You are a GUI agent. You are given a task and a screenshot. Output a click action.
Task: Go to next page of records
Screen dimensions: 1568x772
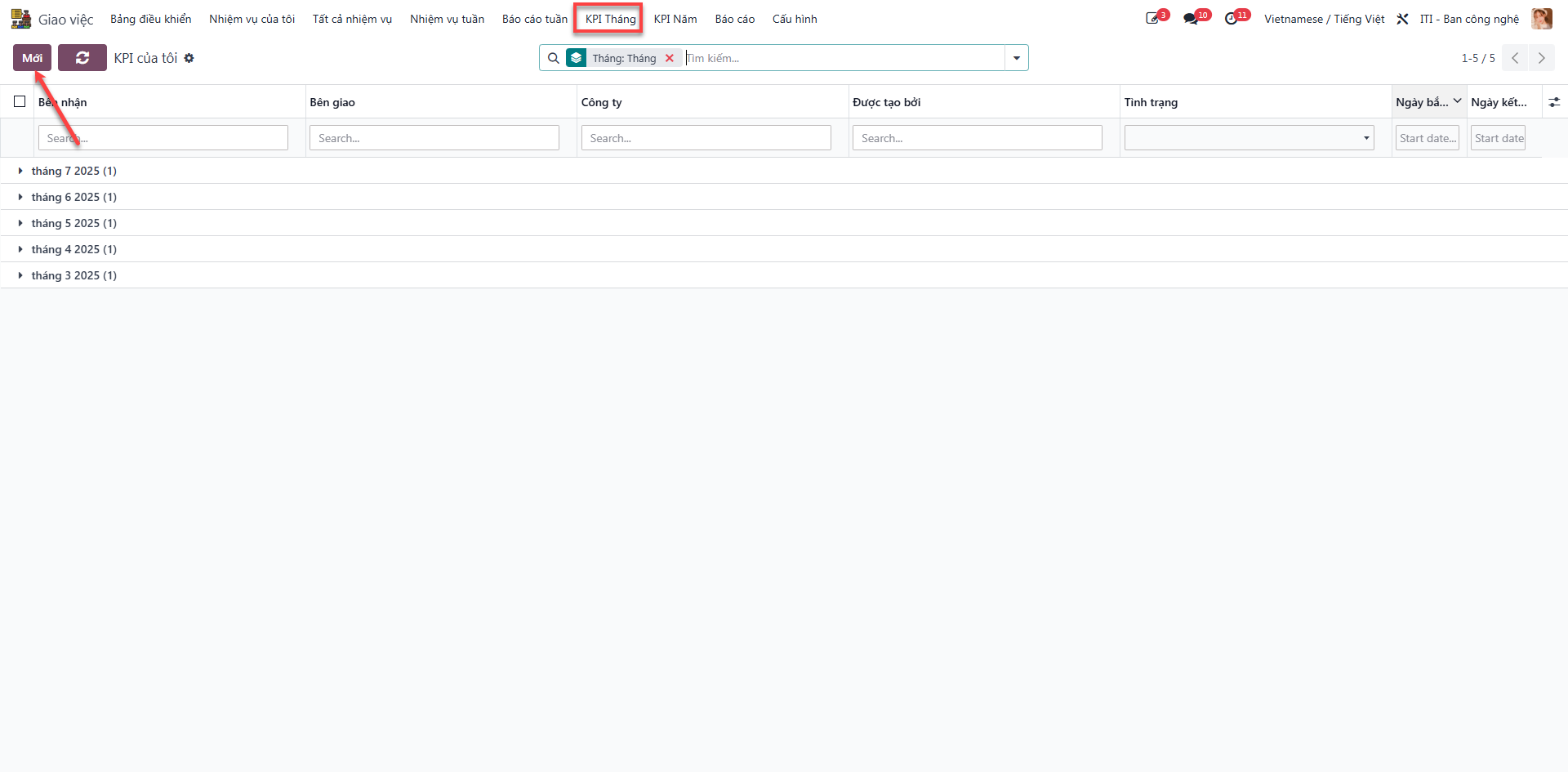tap(1541, 58)
